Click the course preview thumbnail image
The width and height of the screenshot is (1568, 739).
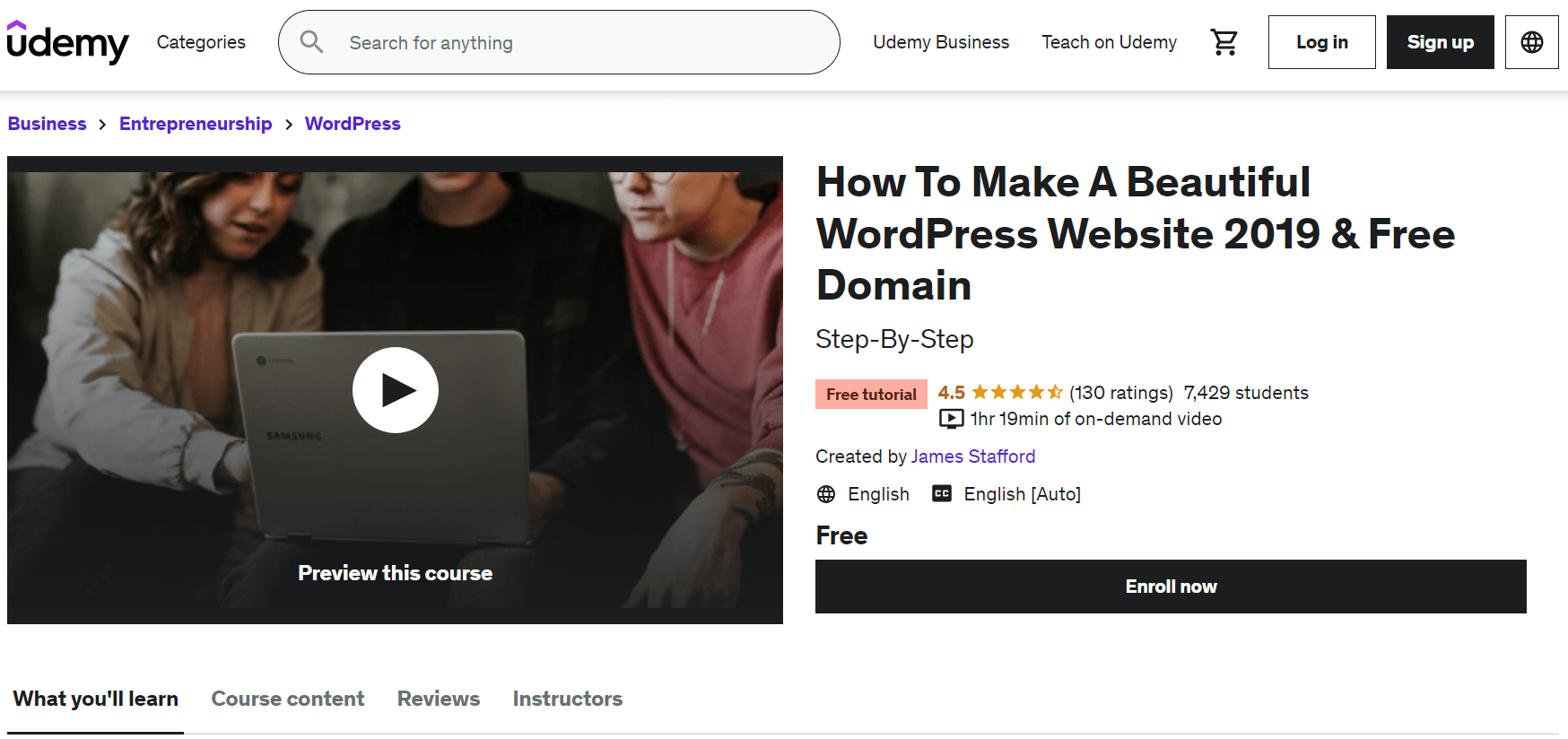(395, 390)
